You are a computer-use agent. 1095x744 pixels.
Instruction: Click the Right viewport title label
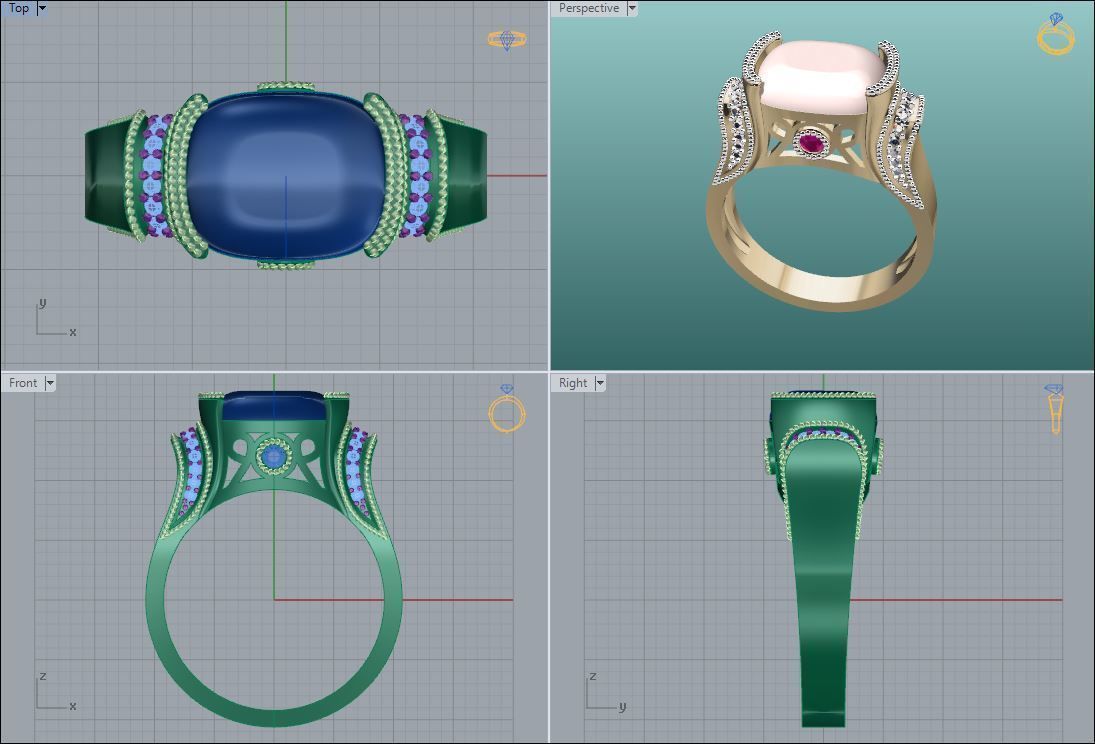coord(573,383)
